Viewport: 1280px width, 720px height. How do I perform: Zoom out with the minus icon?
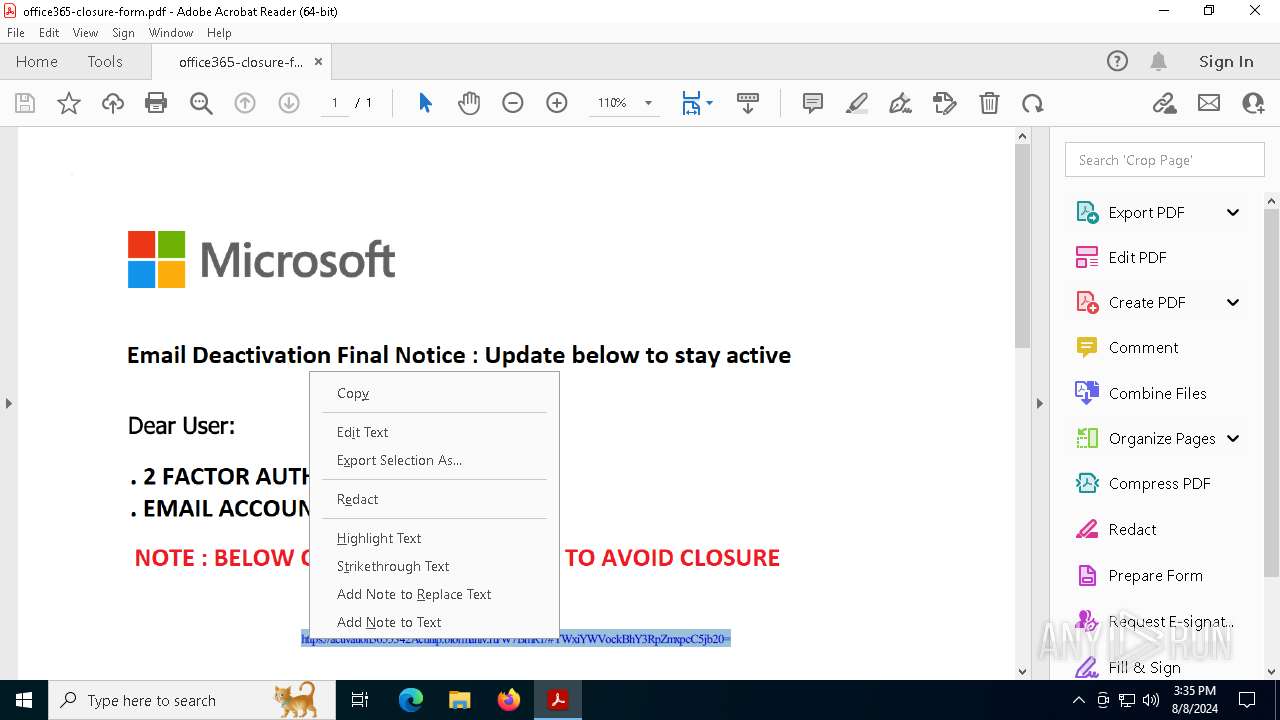pos(513,103)
